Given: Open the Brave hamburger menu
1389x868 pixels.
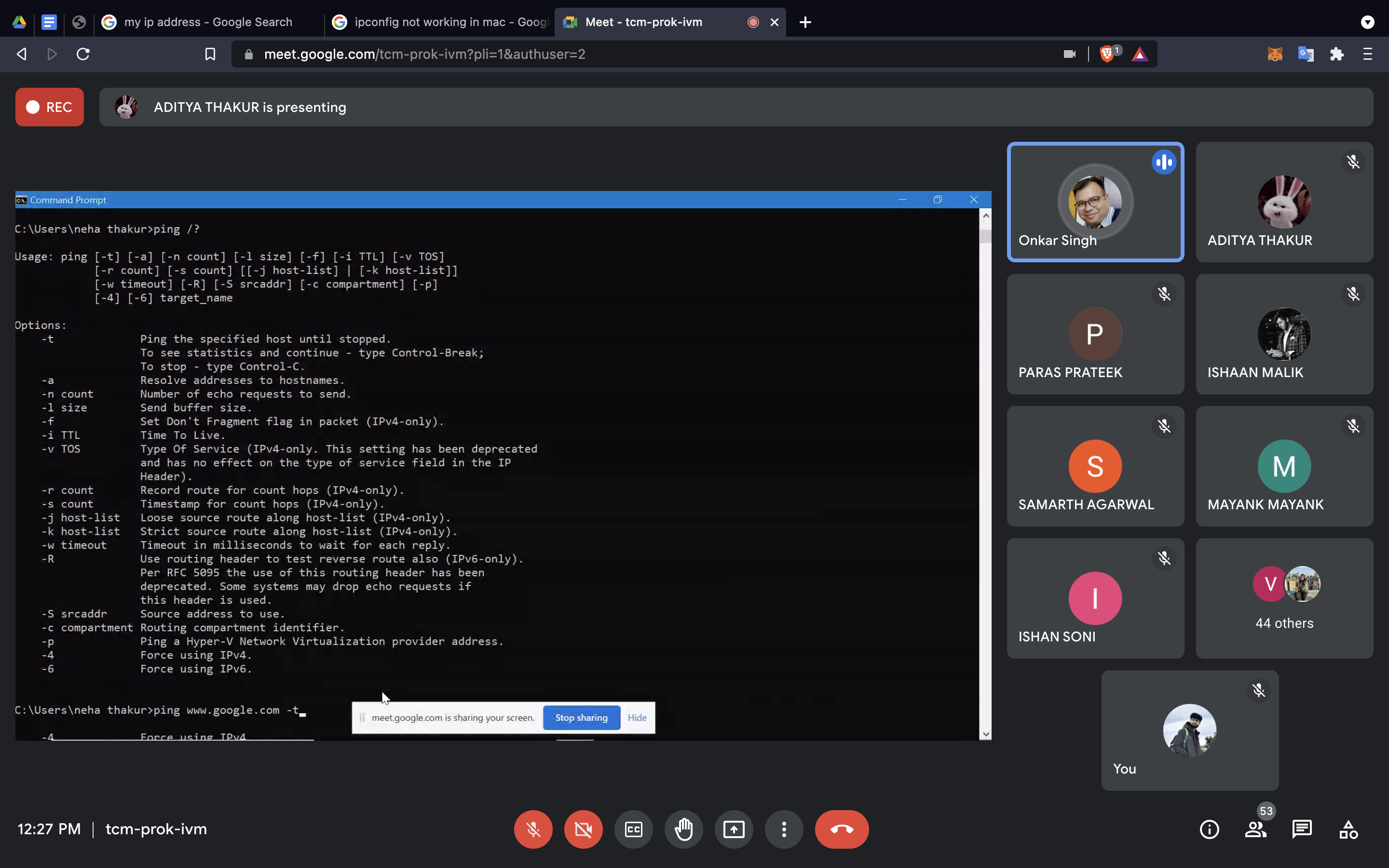Looking at the screenshot, I should tap(1368, 54).
